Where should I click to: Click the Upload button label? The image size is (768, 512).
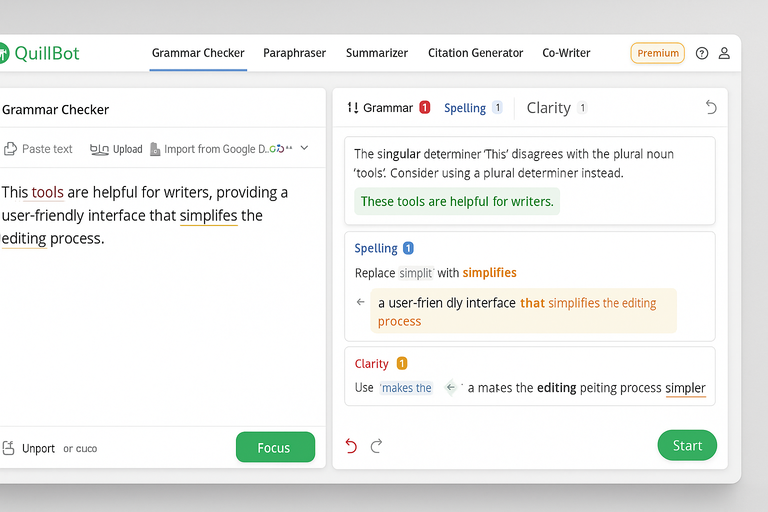click(127, 149)
